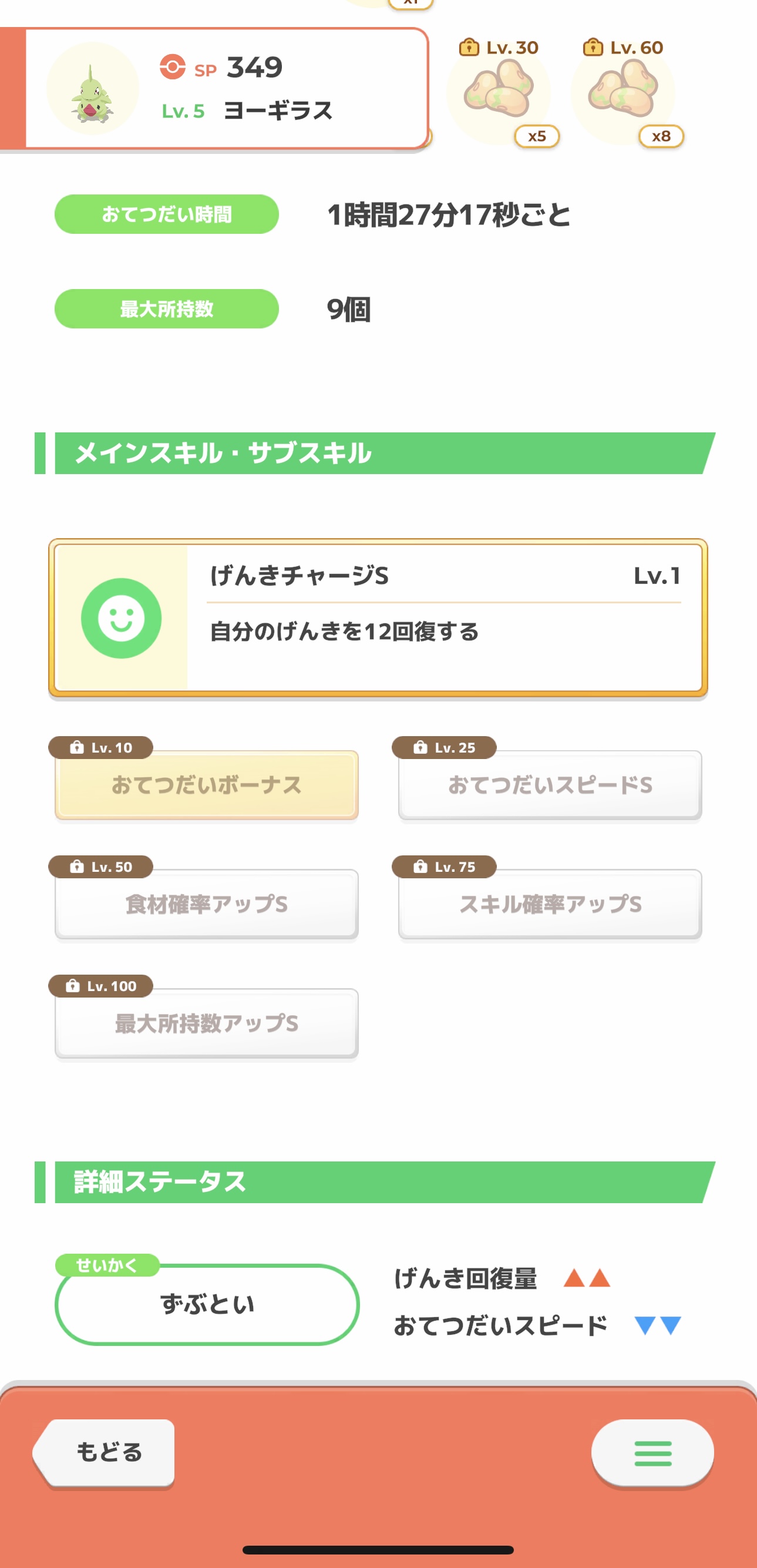The image size is (757, 1568).
Task: Open the げんきチャージS main skill card
Action: tap(444, 617)
